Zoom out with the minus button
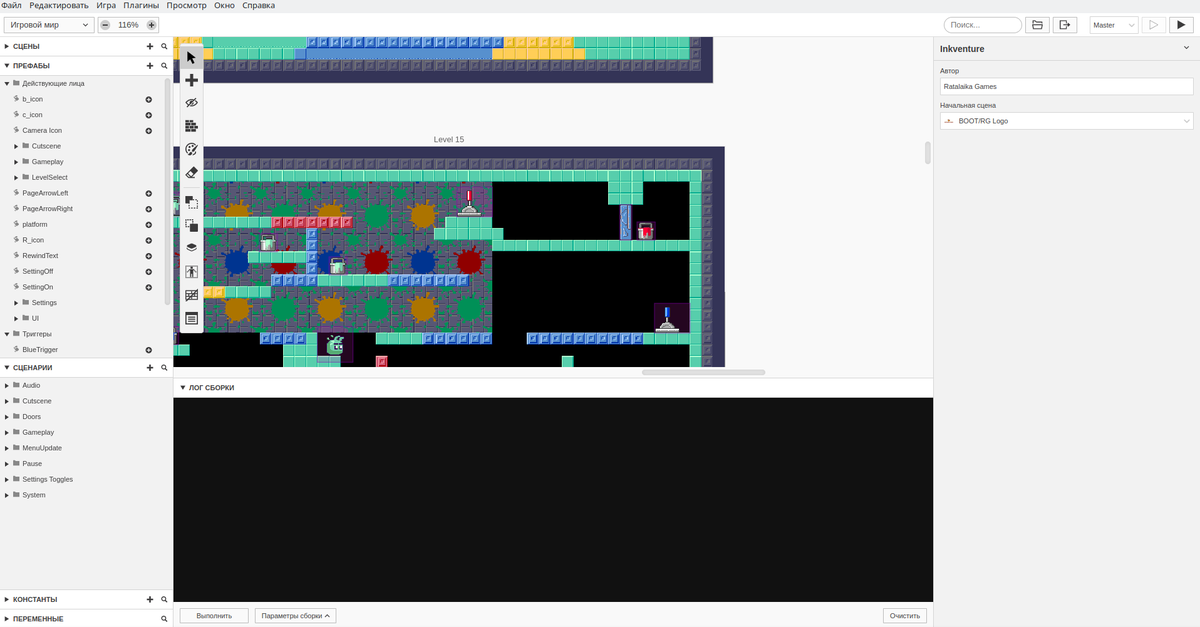Viewport: 1200px width, 627px height. (x=105, y=25)
